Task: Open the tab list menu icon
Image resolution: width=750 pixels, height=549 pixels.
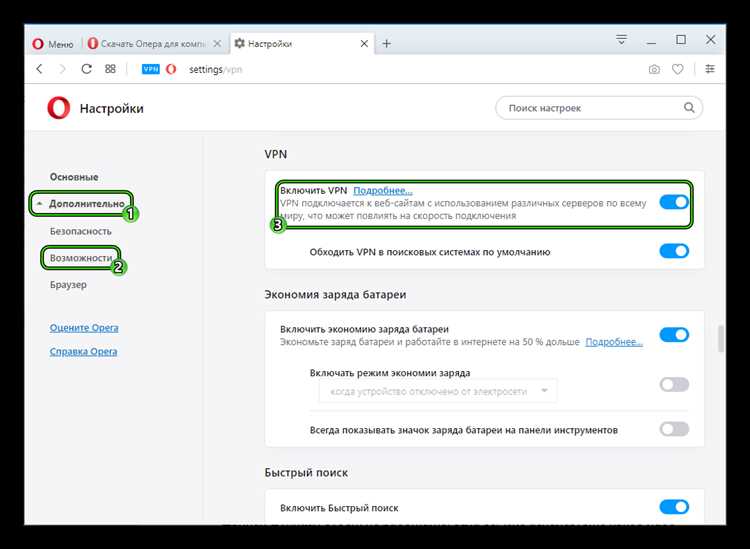Action: (621, 40)
